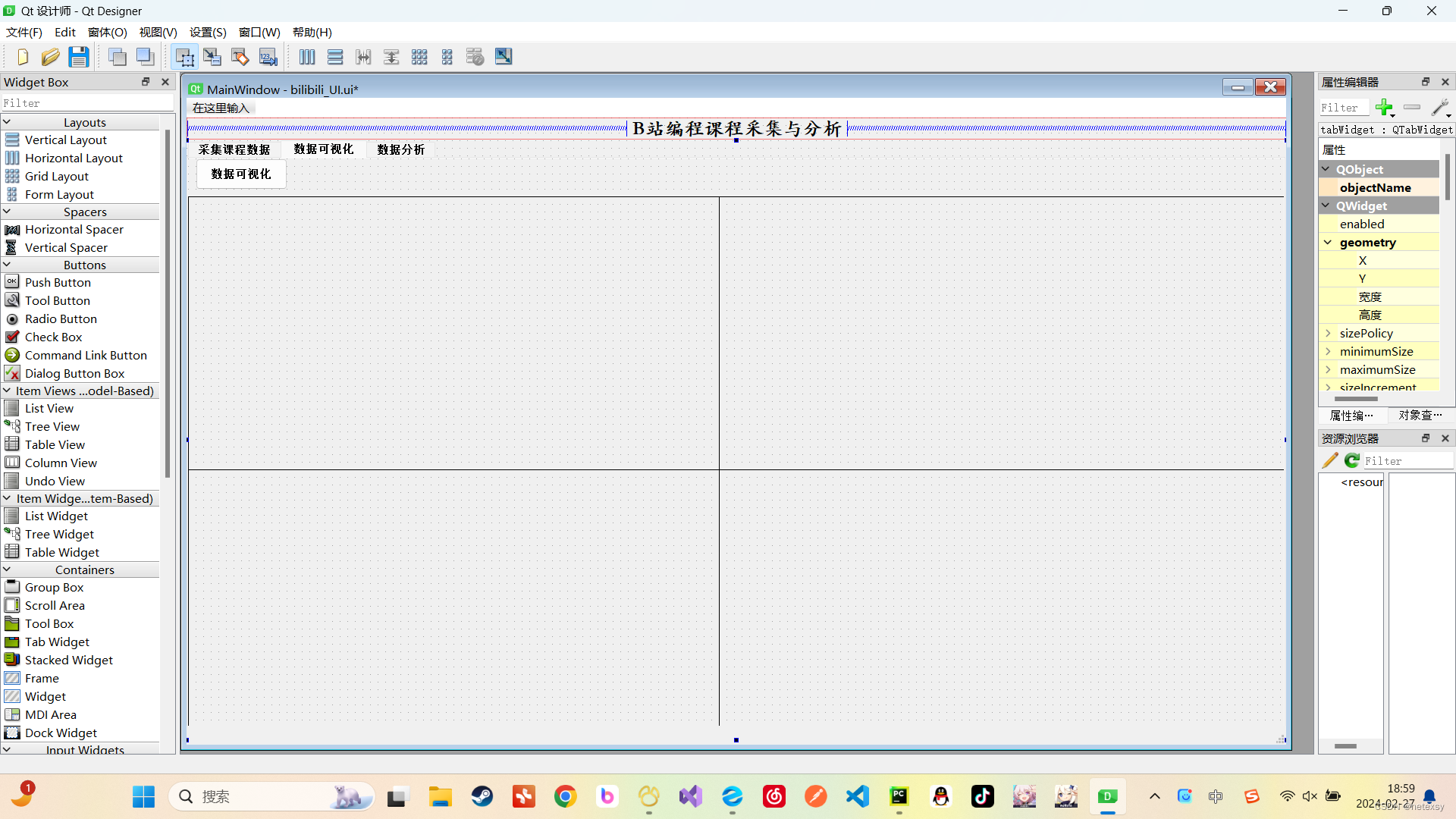The image size is (1456, 819).
Task: Apply horizontal splitter layout icon
Action: point(363,57)
